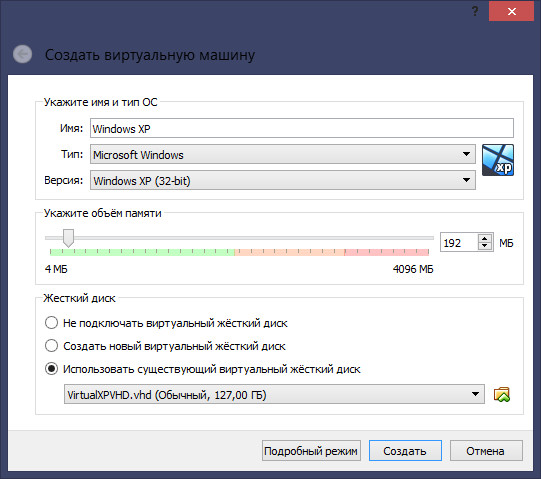Select 'Использовать существующий виртуальный жёсткий диск' option
541x479 pixels.
pos(51,369)
